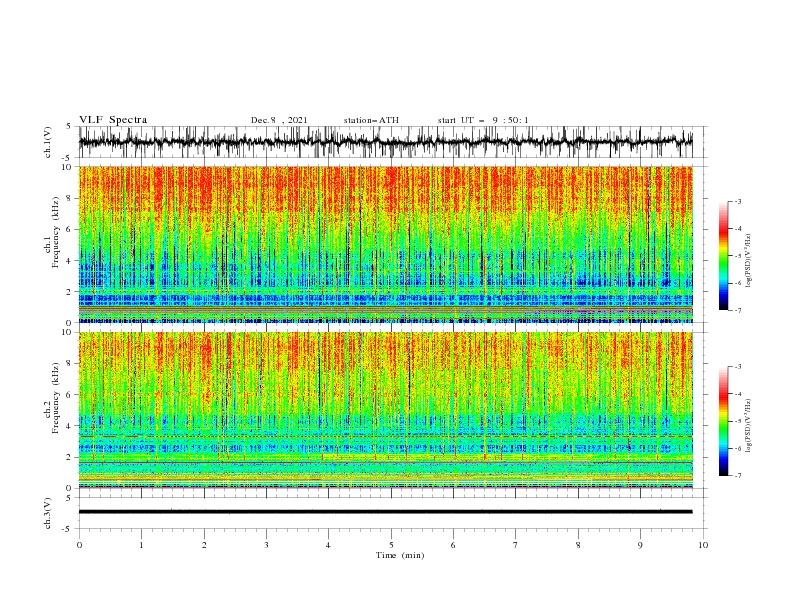
Task: Click the time axis tick label '10'
Action: click(x=703, y=545)
